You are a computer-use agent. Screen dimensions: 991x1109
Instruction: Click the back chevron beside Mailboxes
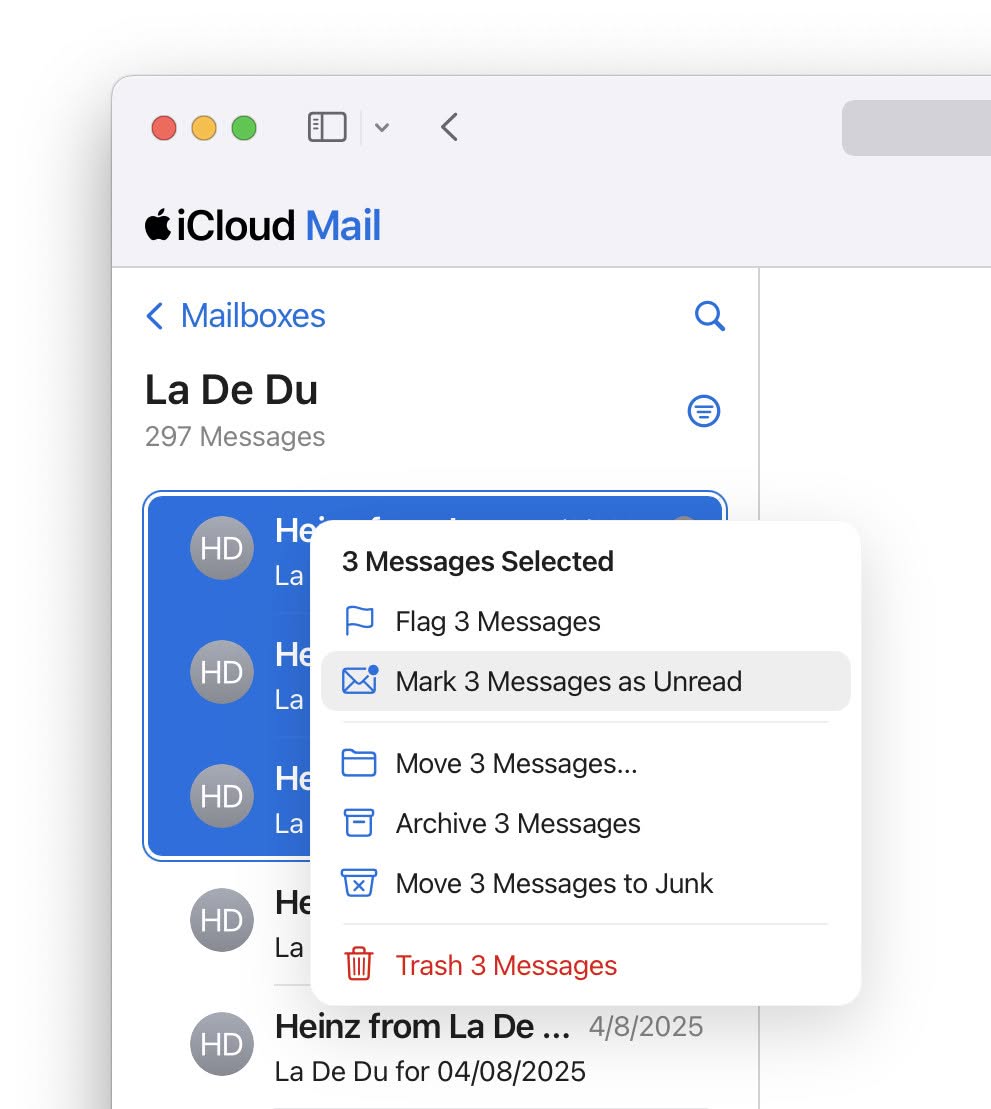point(154,315)
